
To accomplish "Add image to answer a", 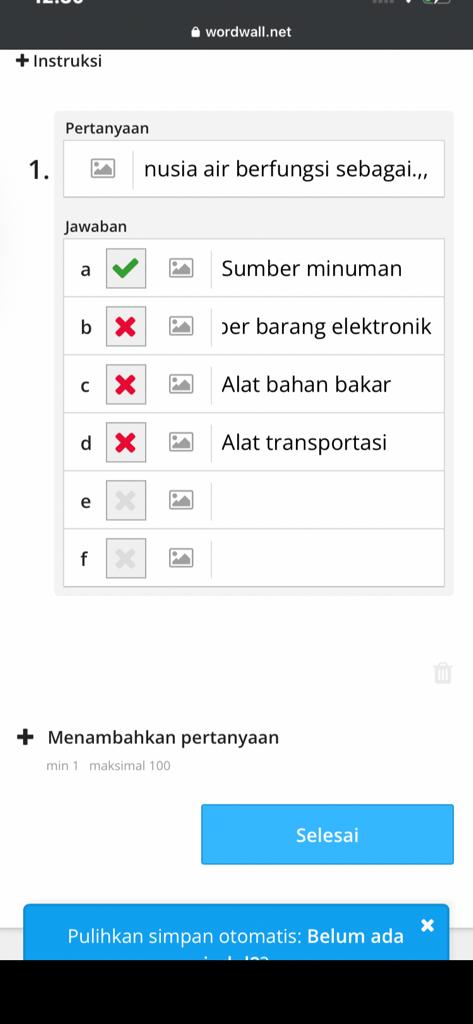I will click(x=181, y=268).
